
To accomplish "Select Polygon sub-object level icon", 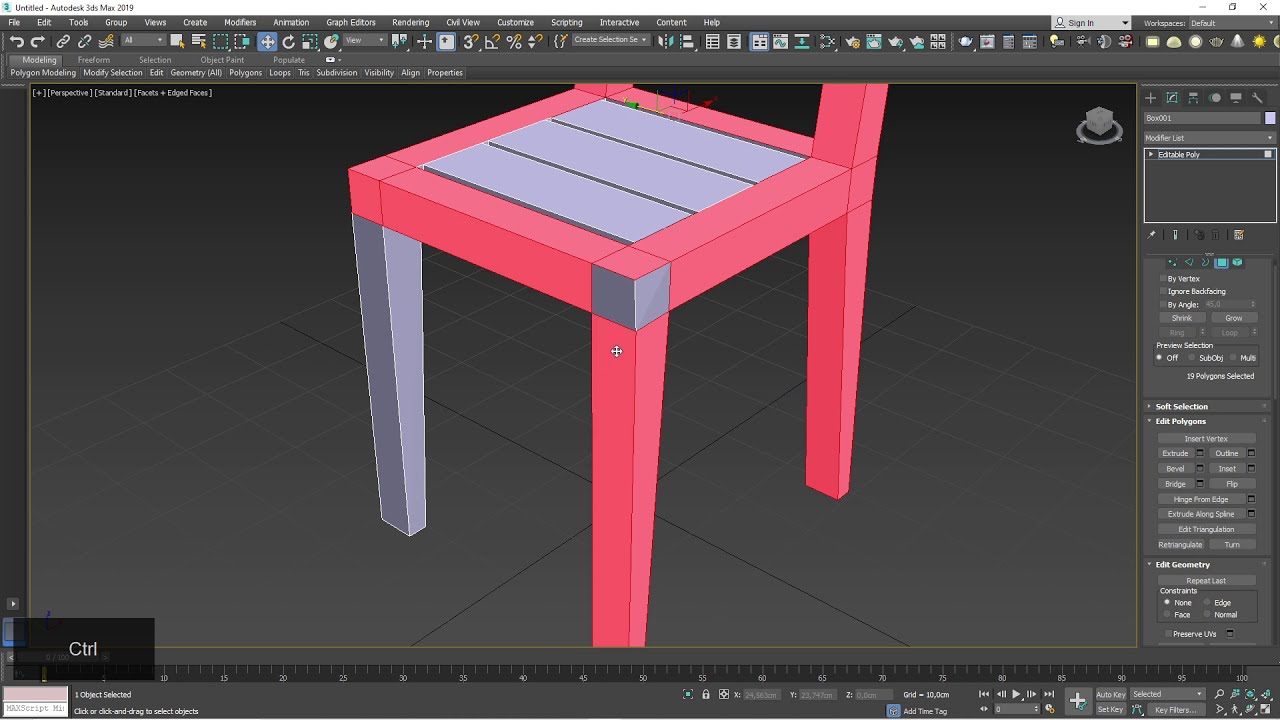I will point(1221,262).
